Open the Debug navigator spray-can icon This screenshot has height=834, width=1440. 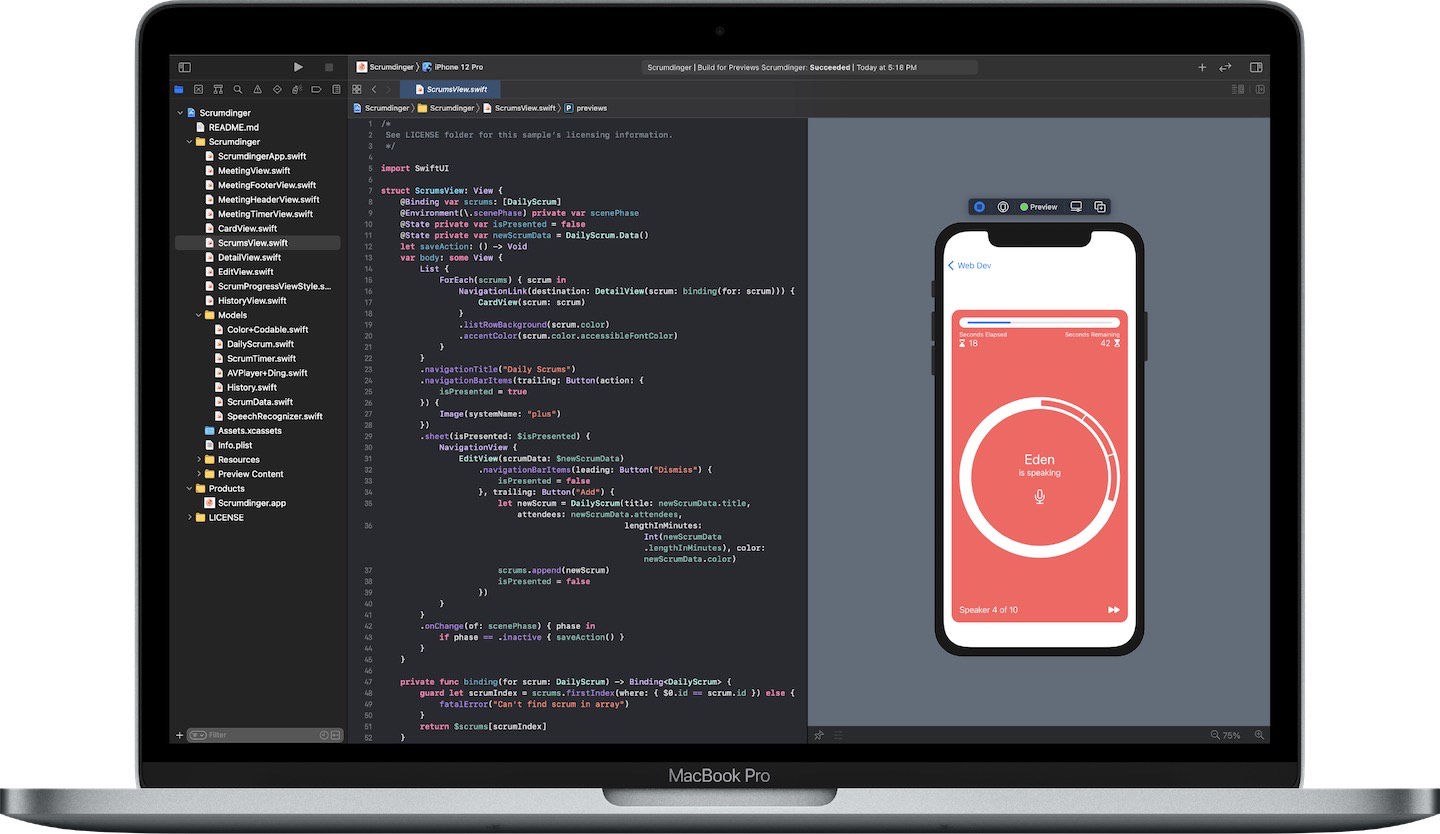pos(295,89)
